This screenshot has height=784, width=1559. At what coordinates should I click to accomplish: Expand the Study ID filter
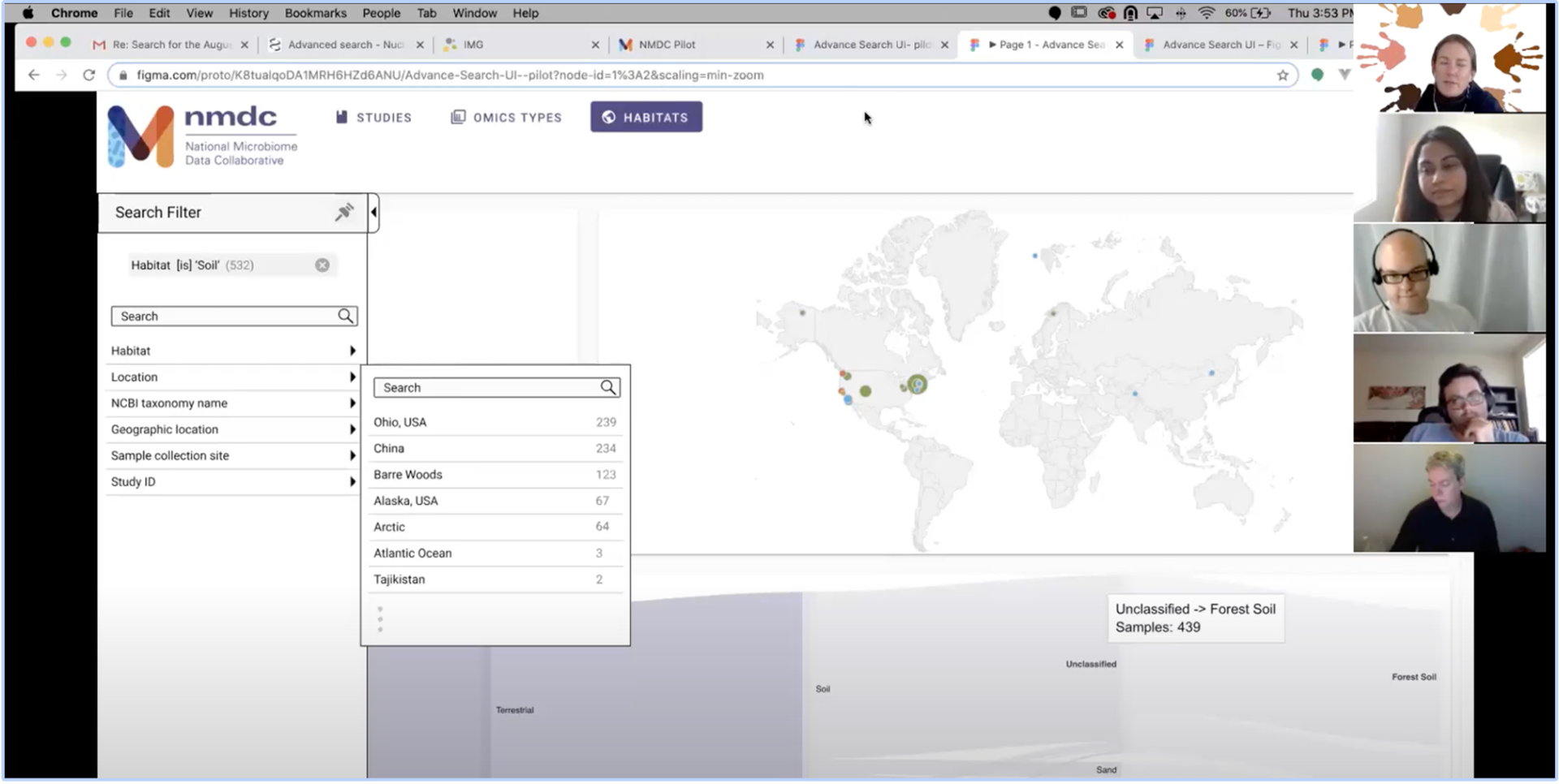(234, 482)
